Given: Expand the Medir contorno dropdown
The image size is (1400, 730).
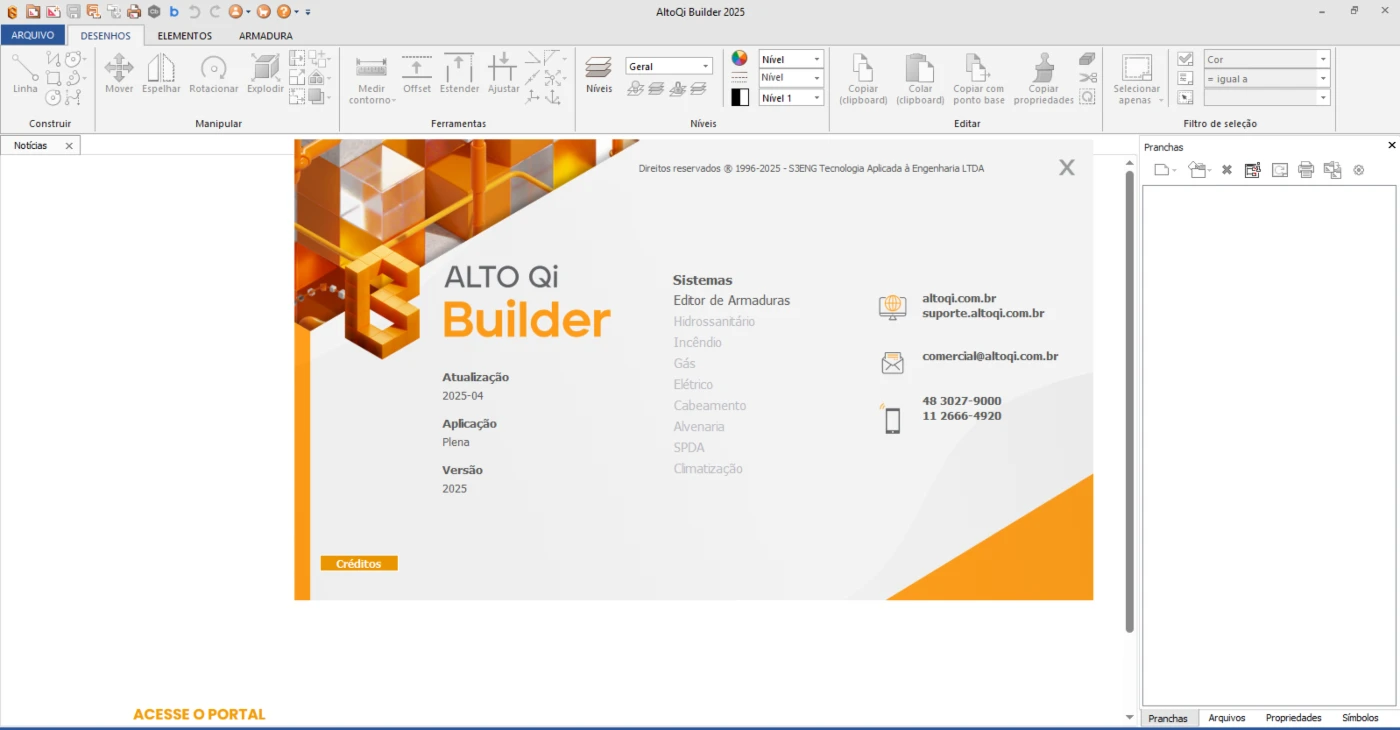Looking at the screenshot, I should coord(393,101).
